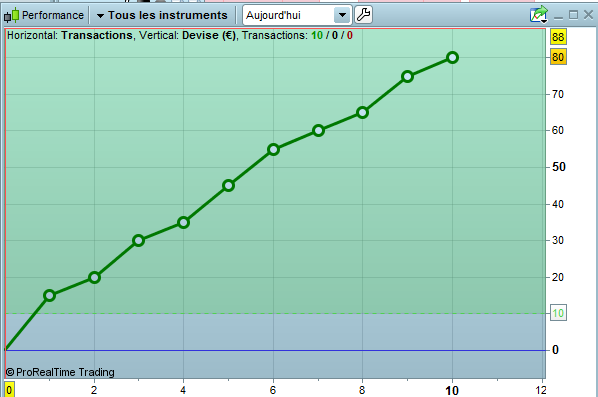Image resolution: width=598 pixels, height=397 pixels.
Task: Click the 'Transactions' horizontal axis label text
Action: (97, 35)
